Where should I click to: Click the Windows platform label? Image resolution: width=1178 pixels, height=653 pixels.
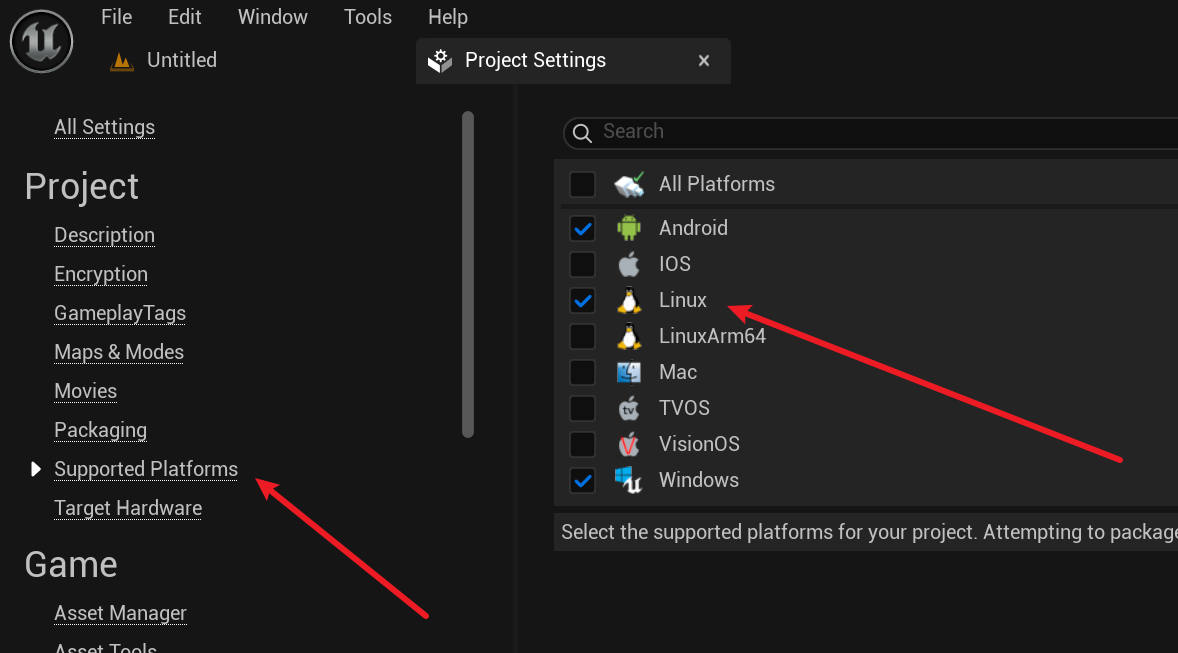pyautogui.click(x=699, y=480)
